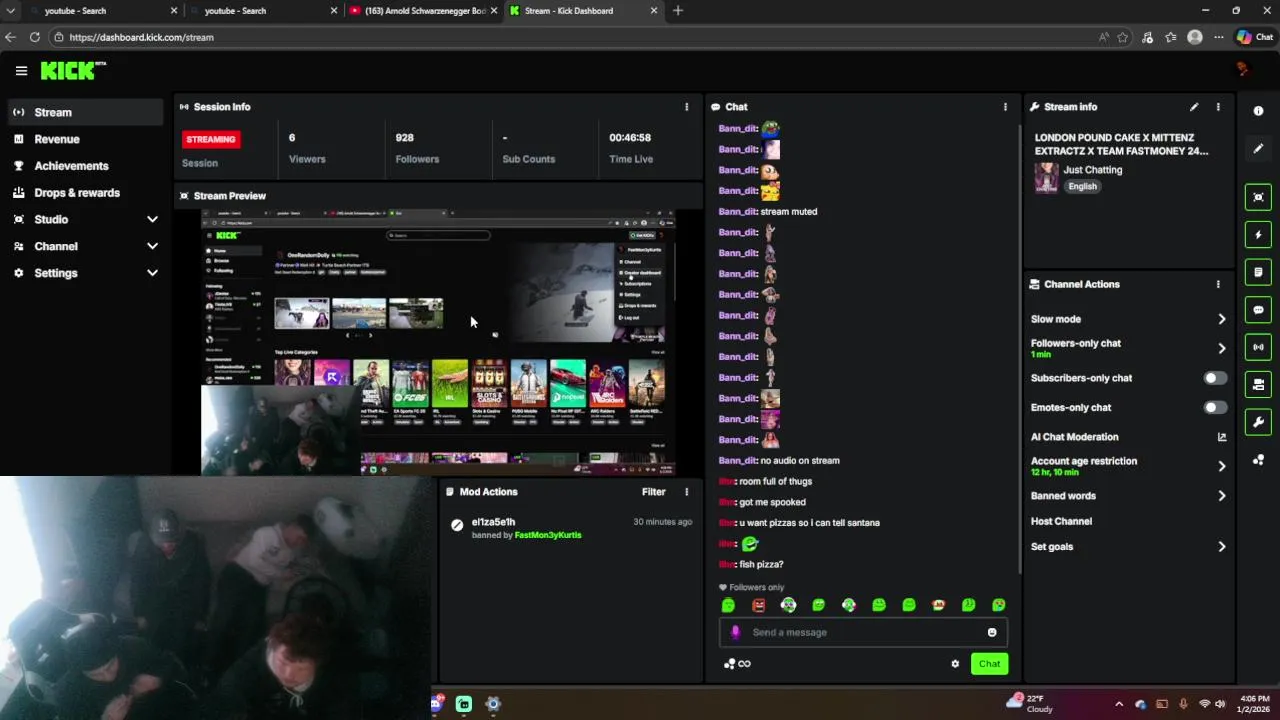Click the purple identity badge in message box

tap(735, 632)
